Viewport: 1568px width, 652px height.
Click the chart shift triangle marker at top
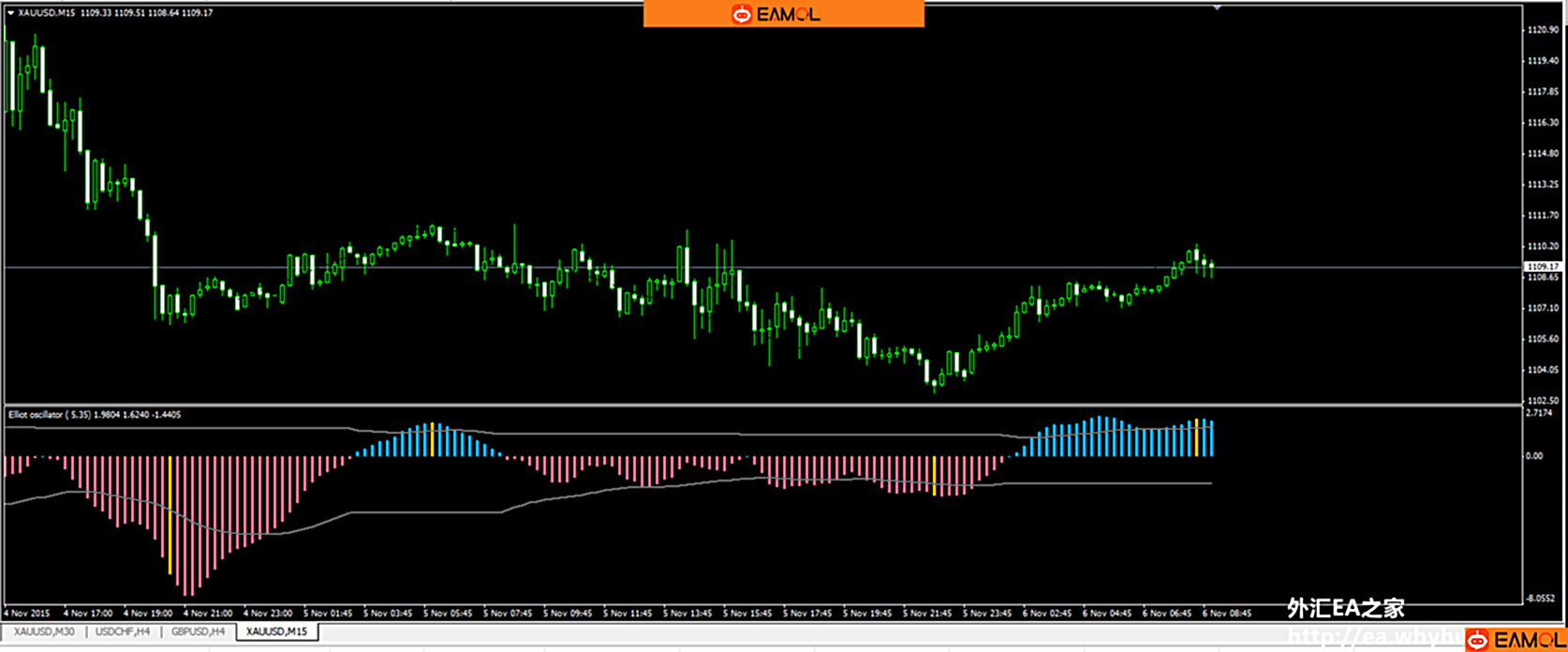pyautogui.click(x=1217, y=7)
